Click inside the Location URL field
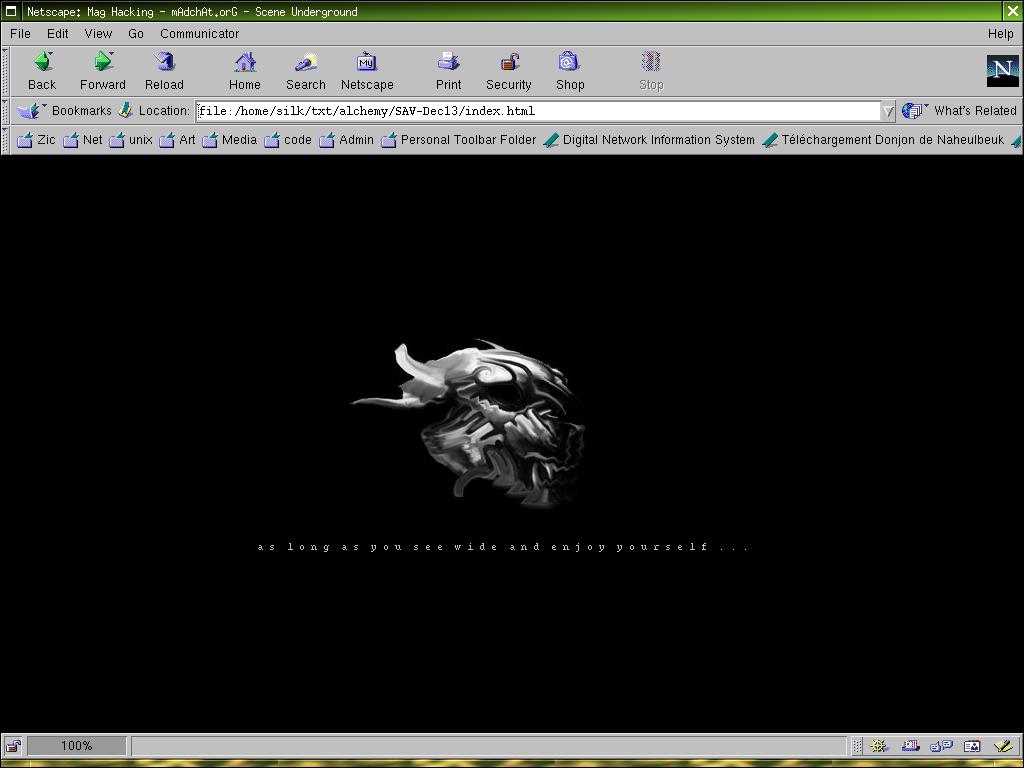This screenshot has width=1024, height=768. coord(538,111)
